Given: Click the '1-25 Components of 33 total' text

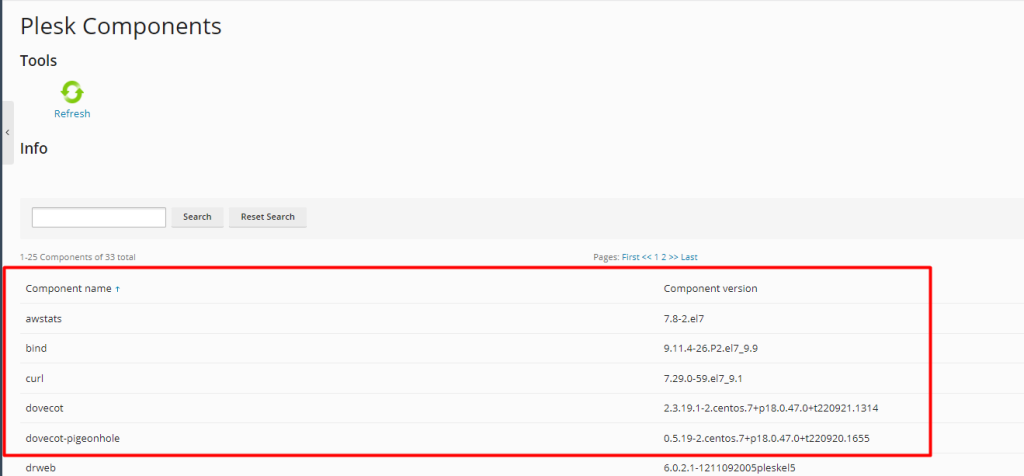Looking at the screenshot, I should (78, 257).
